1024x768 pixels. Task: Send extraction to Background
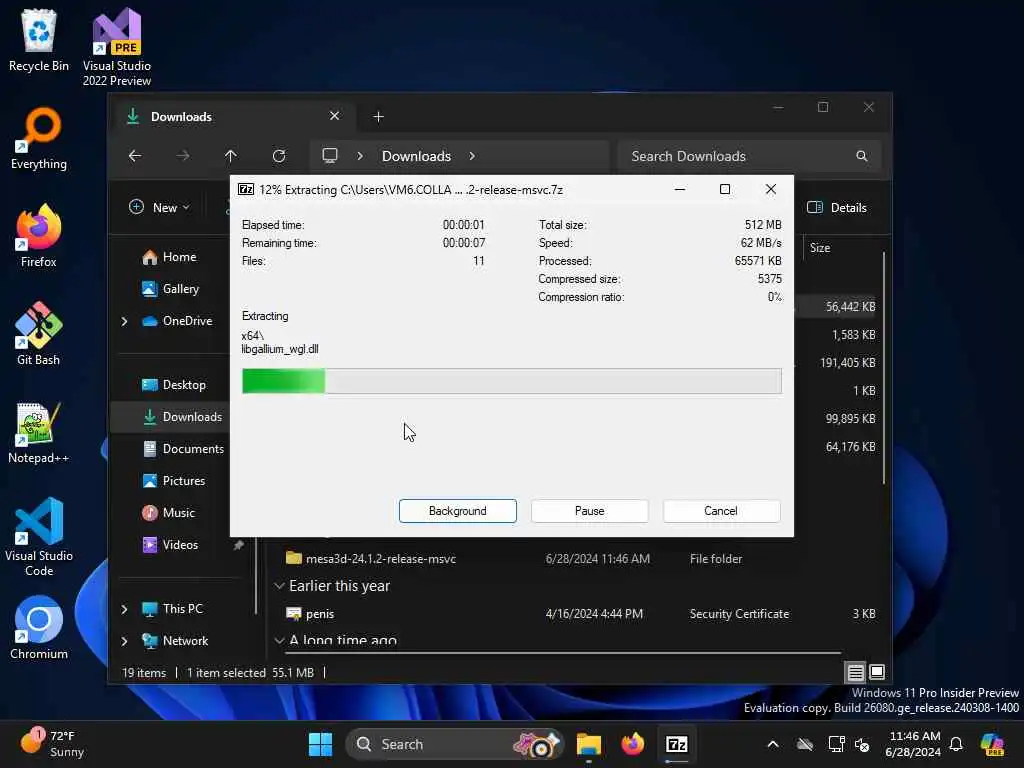click(x=458, y=511)
